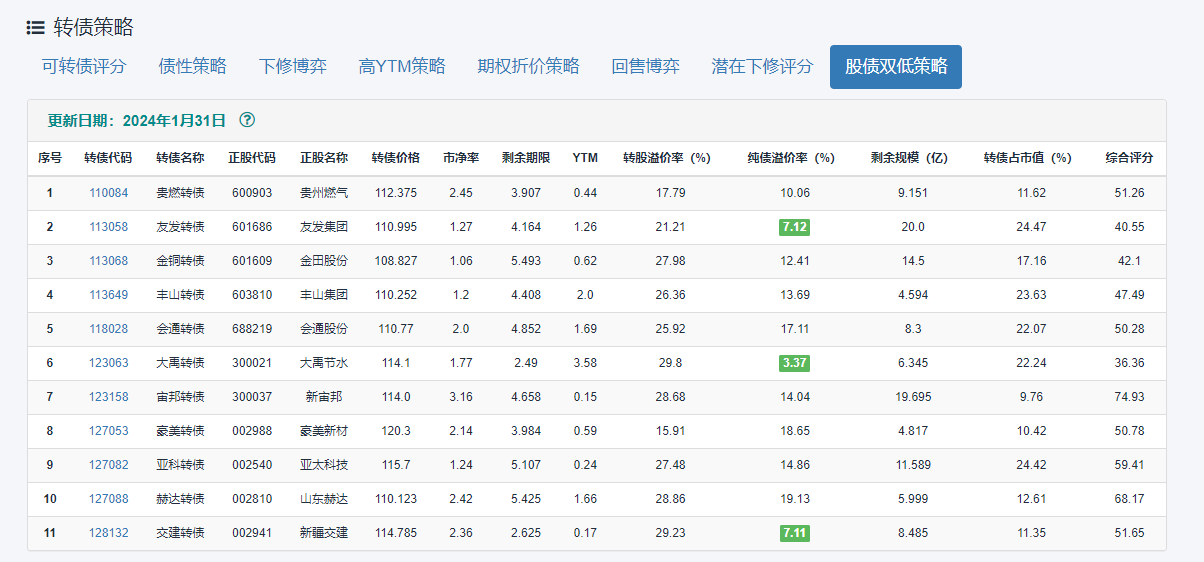Image resolution: width=1204 pixels, height=562 pixels.
Task: Click the green 3.37 premium badge
Action: [795, 363]
